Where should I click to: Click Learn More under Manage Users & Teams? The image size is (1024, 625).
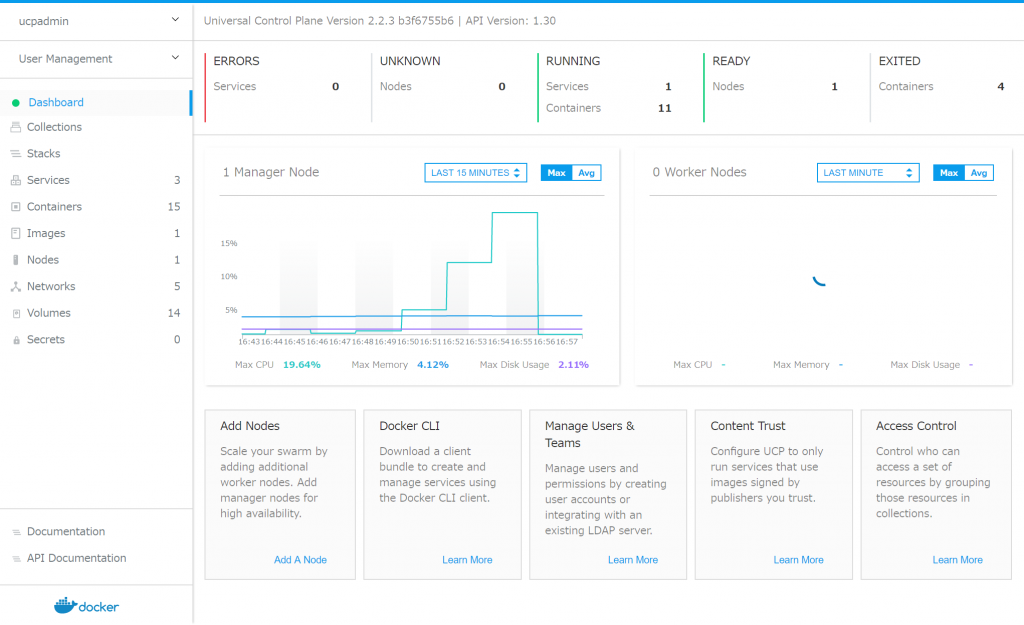pos(633,560)
